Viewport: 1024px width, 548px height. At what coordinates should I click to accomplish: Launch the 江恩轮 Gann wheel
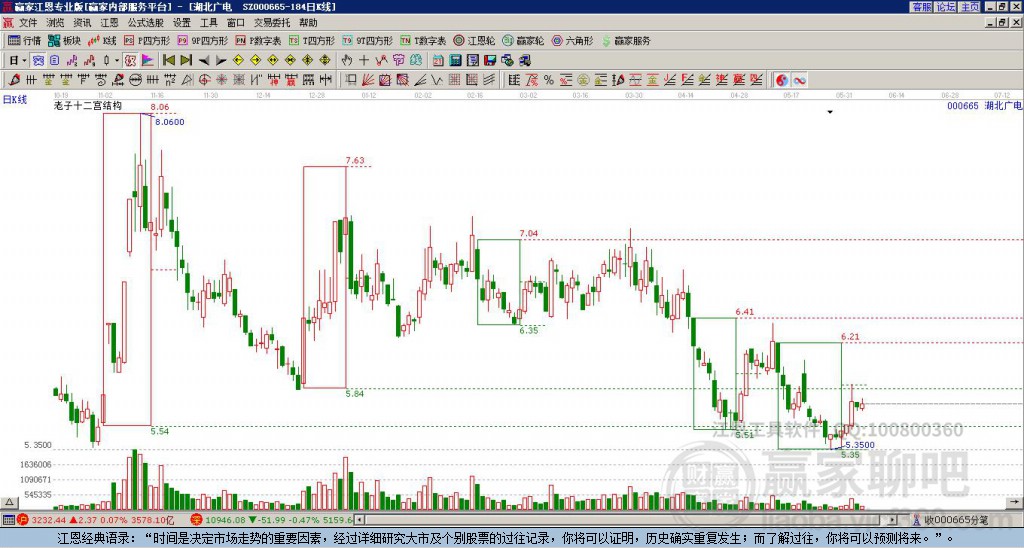pos(474,40)
